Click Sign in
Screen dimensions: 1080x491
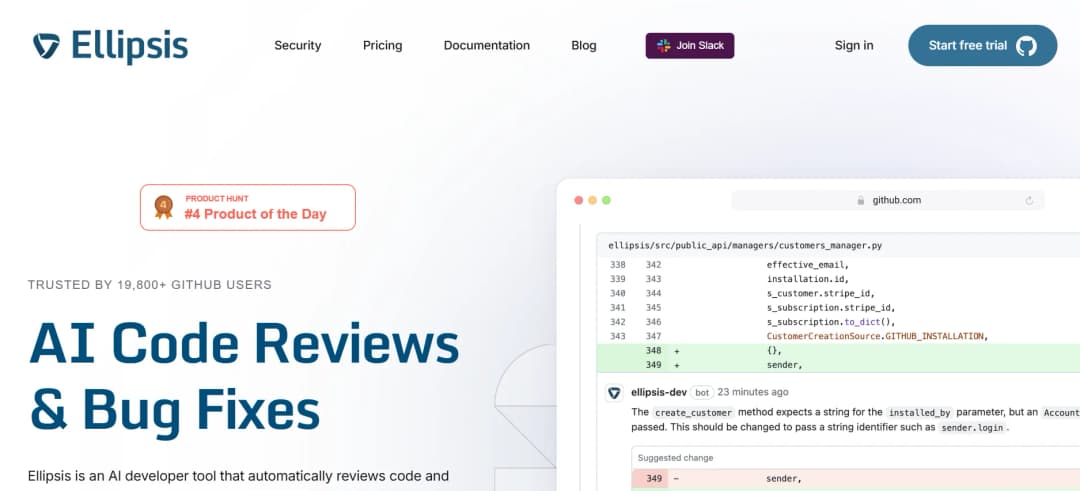pos(853,45)
